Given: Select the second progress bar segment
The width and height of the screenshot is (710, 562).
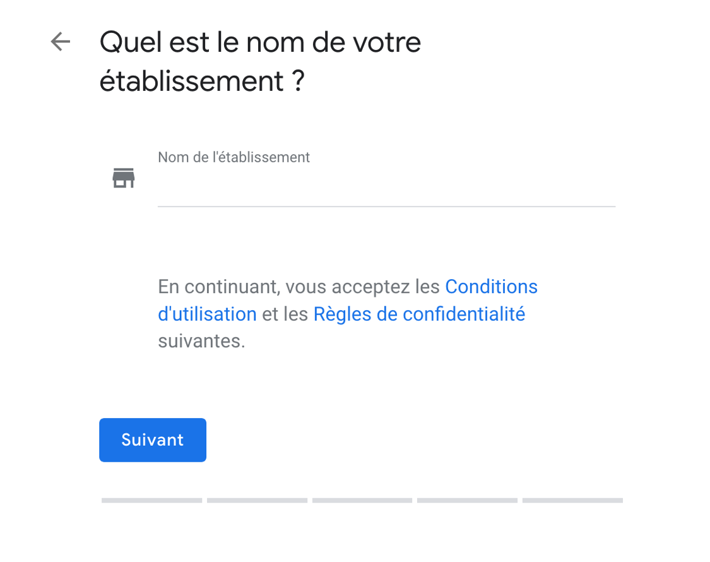Looking at the screenshot, I should pos(257,500).
